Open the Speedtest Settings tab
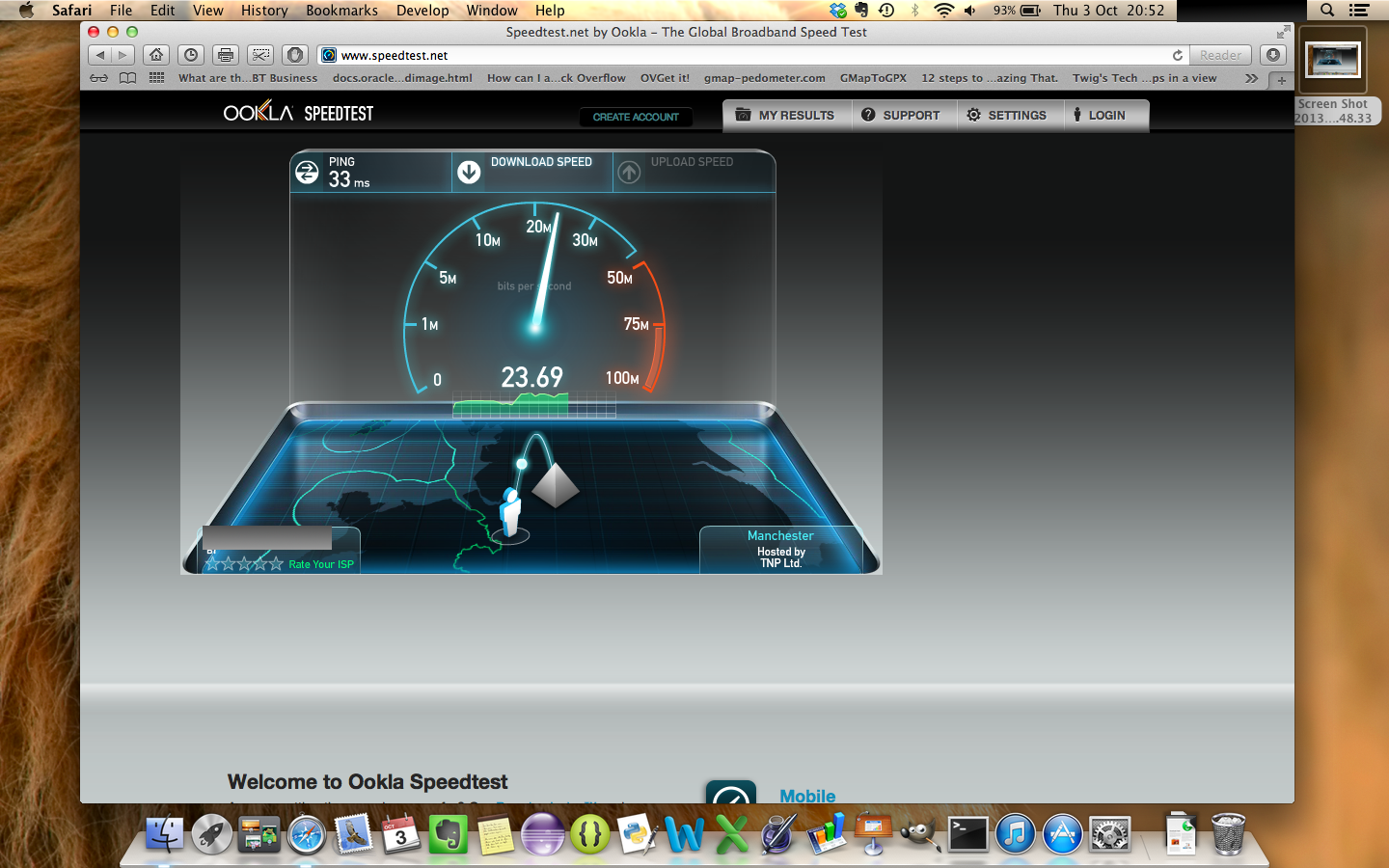1389x868 pixels. point(1008,115)
